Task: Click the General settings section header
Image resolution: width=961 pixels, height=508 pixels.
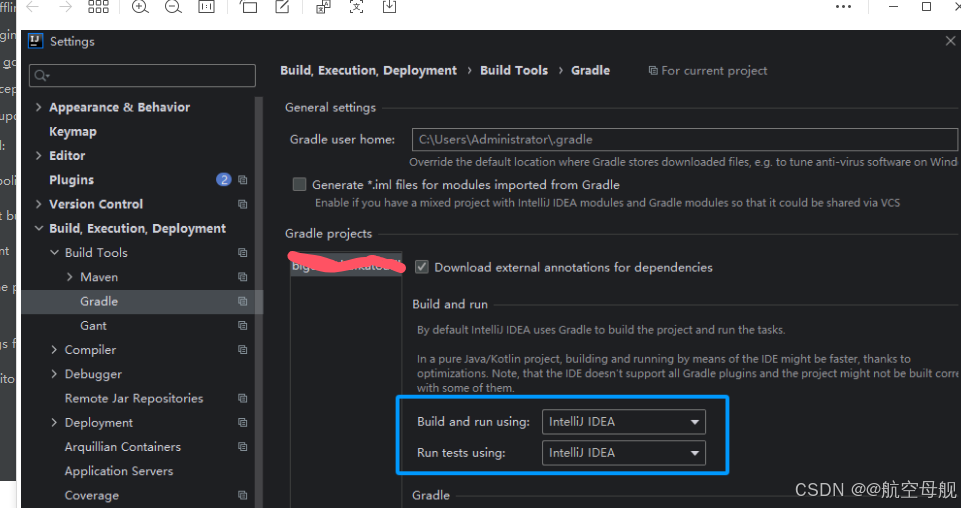Action: [x=330, y=107]
